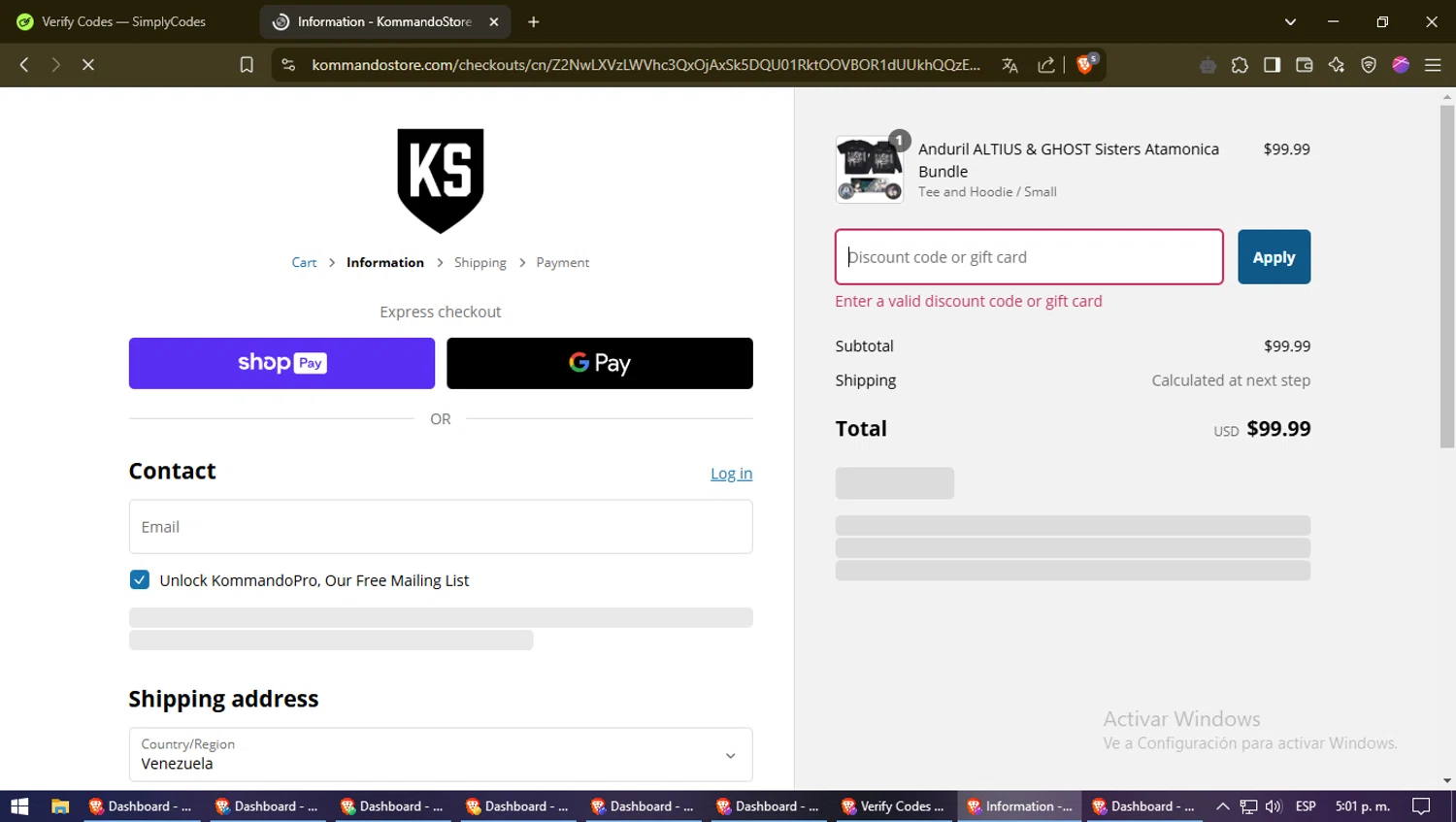Open site settings icon in address bar
This screenshot has width=1456, height=822.
(288, 65)
